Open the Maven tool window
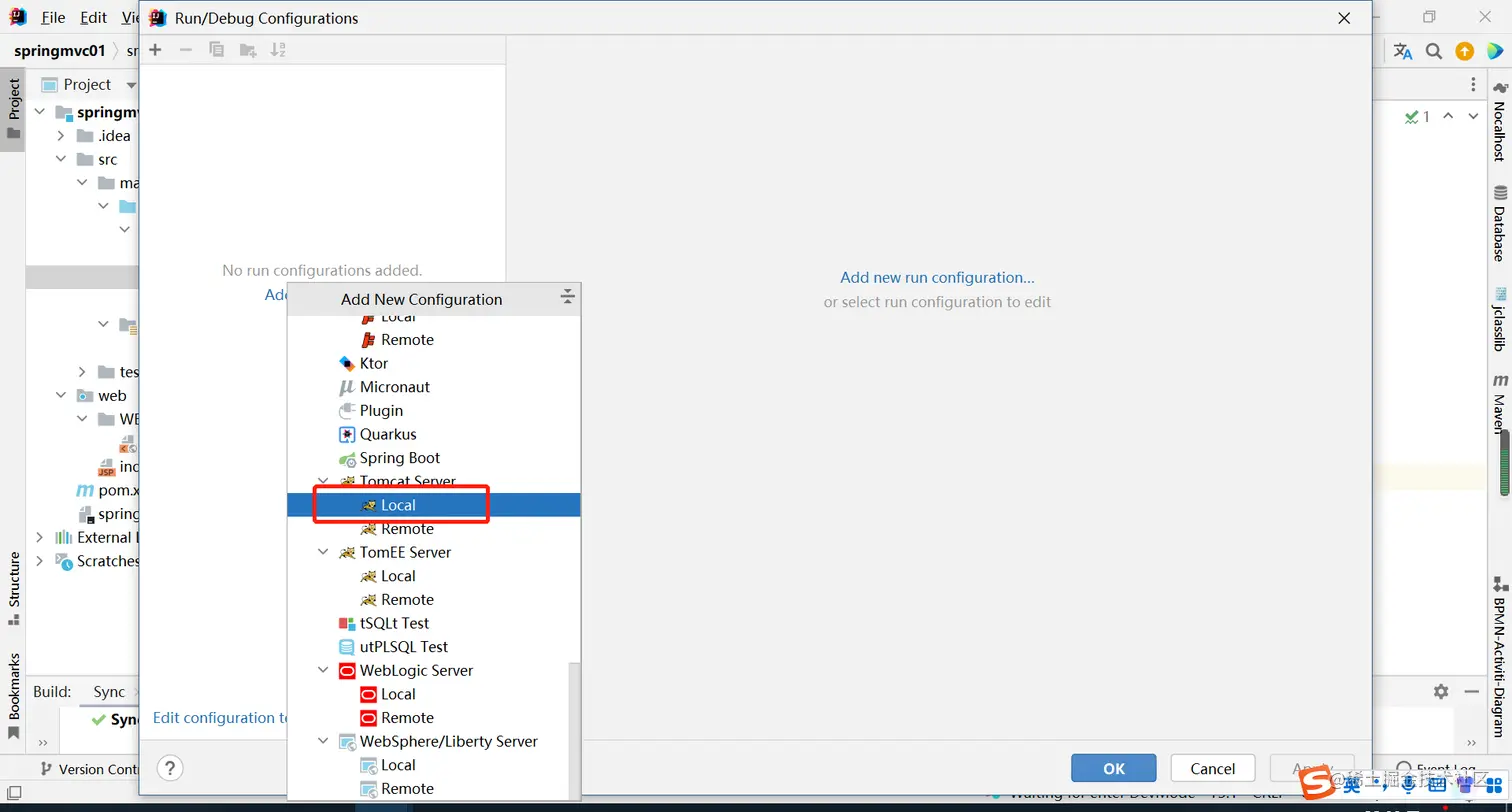Image resolution: width=1512 pixels, height=812 pixels. (x=1500, y=403)
